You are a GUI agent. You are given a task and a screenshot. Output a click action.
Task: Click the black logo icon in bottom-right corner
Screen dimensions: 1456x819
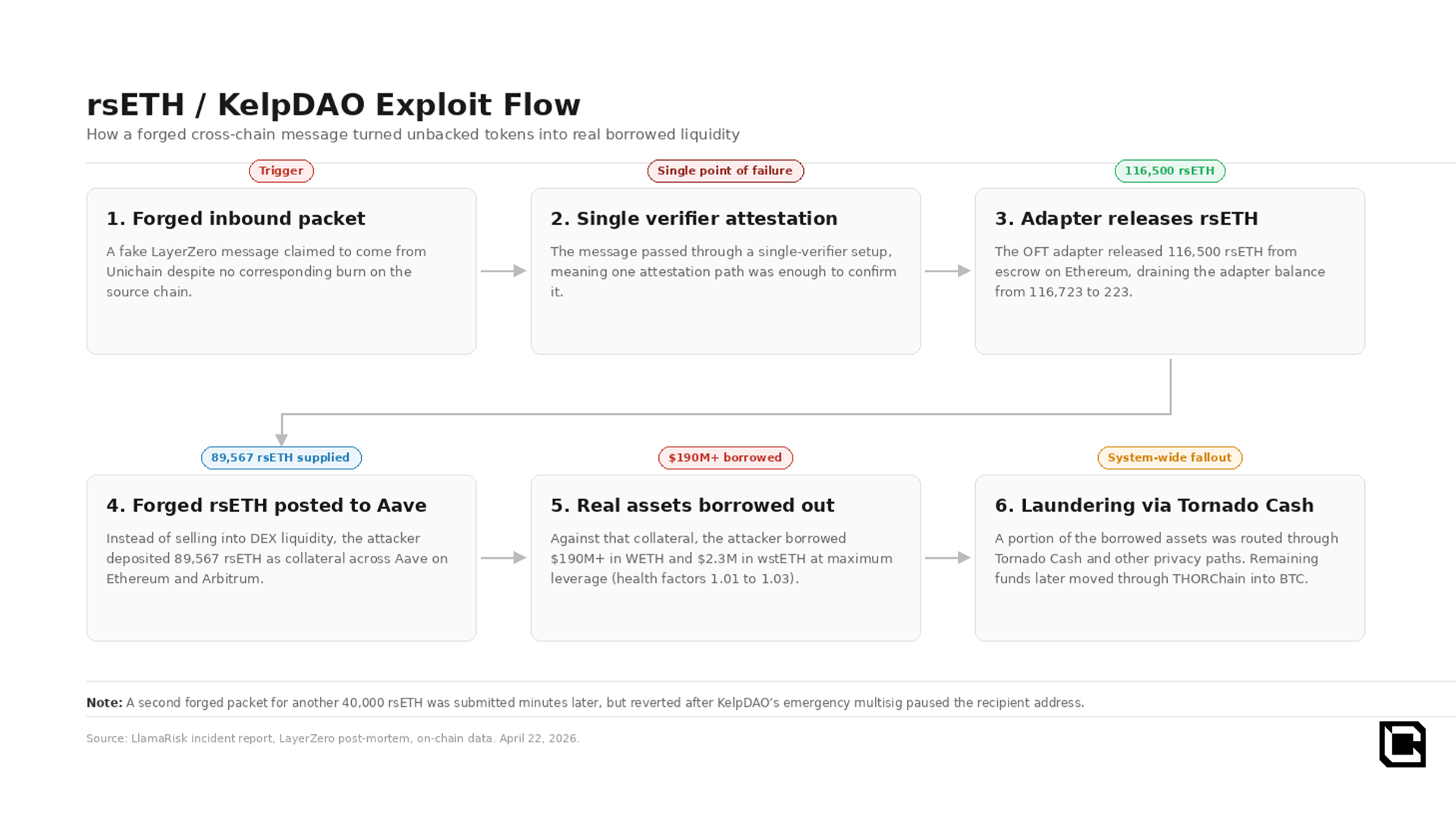(x=1402, y=744)
